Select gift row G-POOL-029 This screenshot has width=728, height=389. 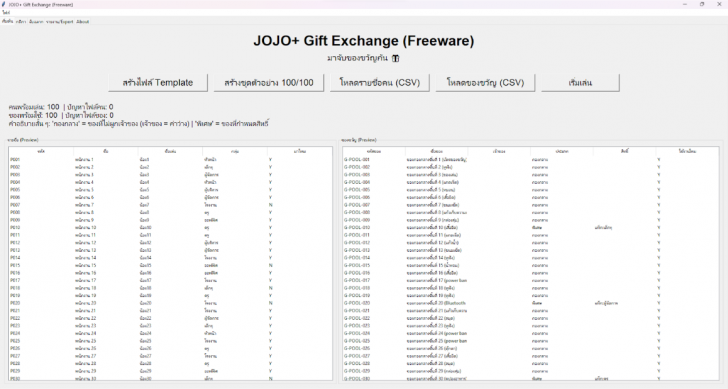(531, 371)
